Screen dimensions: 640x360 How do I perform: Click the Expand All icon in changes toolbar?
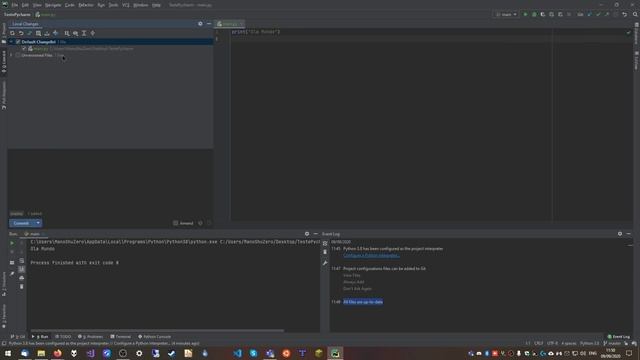(84, 33)
